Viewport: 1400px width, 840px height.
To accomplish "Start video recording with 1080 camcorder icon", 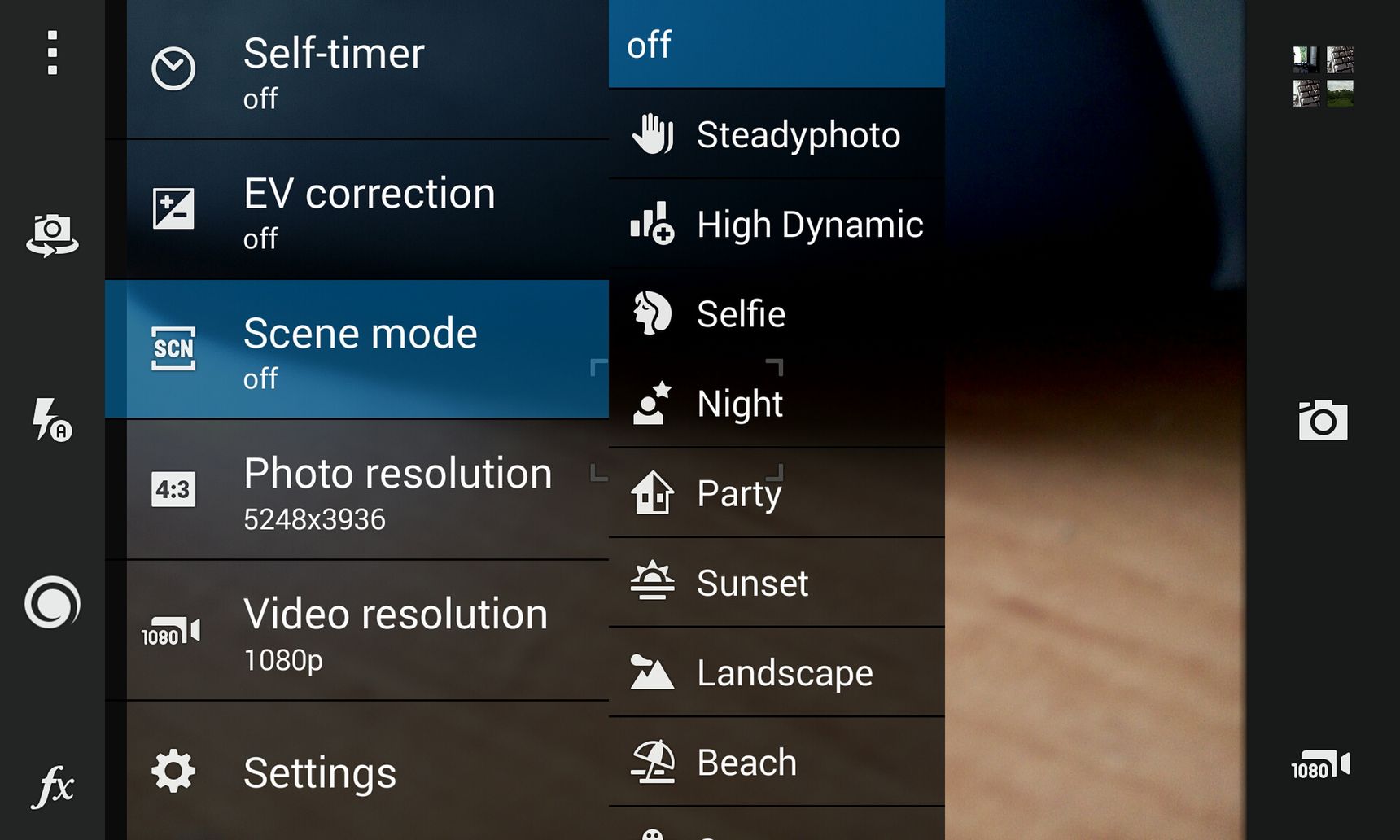I will click(x=1320, y=766).
